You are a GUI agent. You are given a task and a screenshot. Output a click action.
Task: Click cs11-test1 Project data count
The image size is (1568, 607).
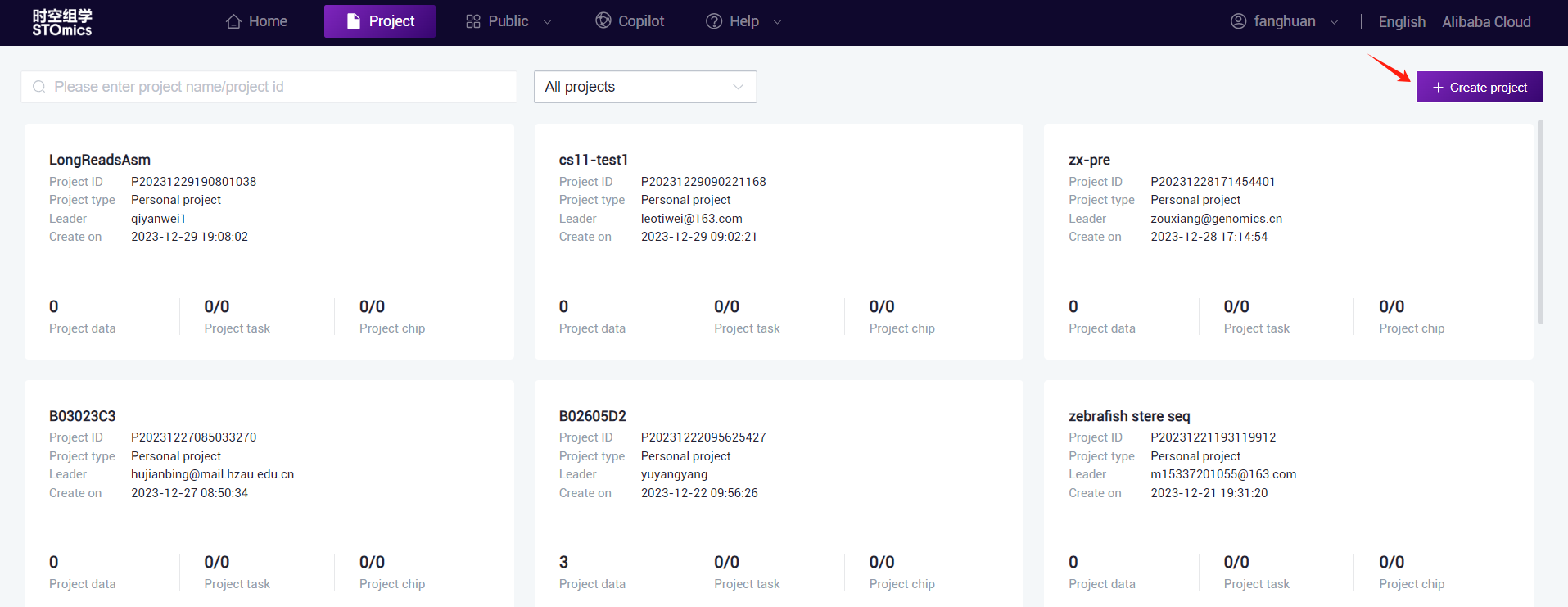click(x=563, y=306)
